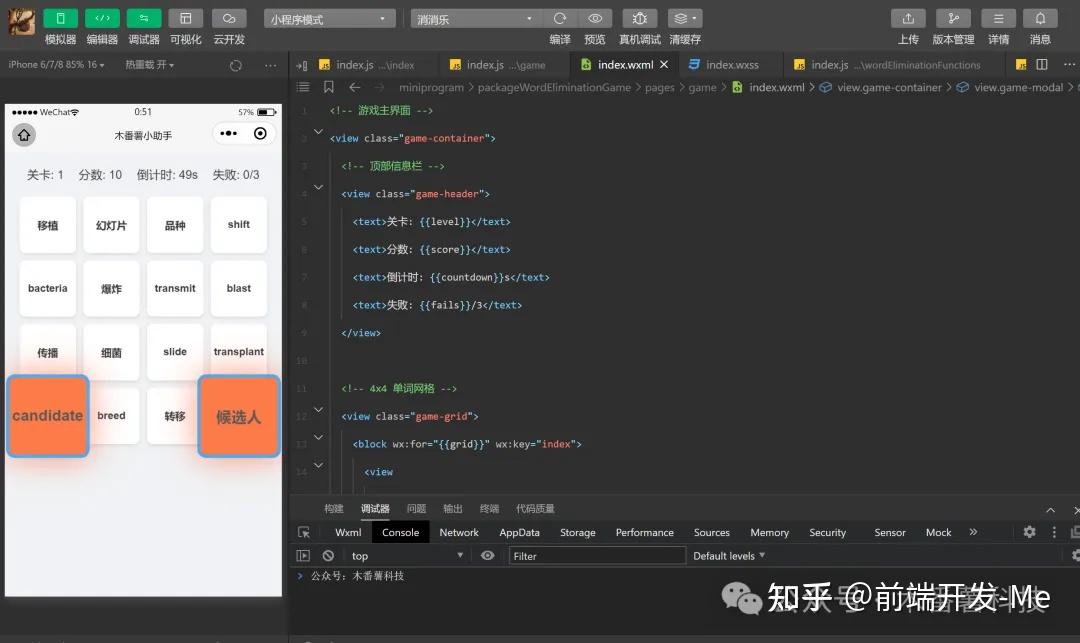Open the Messages (消息) bell icon
This screenshot has height=643, width=1080.
[1040, 19]
